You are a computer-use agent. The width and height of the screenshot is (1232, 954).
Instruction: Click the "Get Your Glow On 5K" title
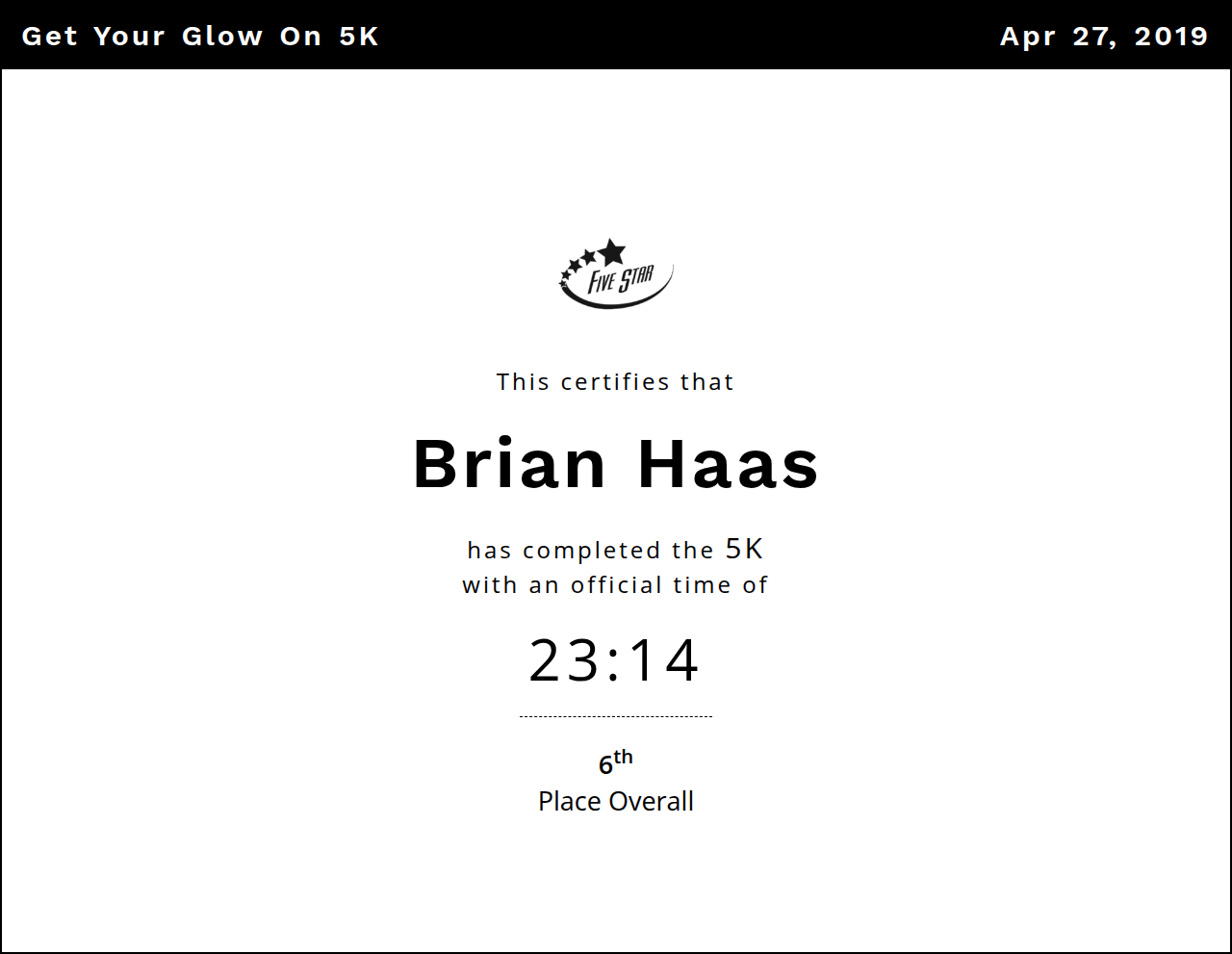coord(200,37)
